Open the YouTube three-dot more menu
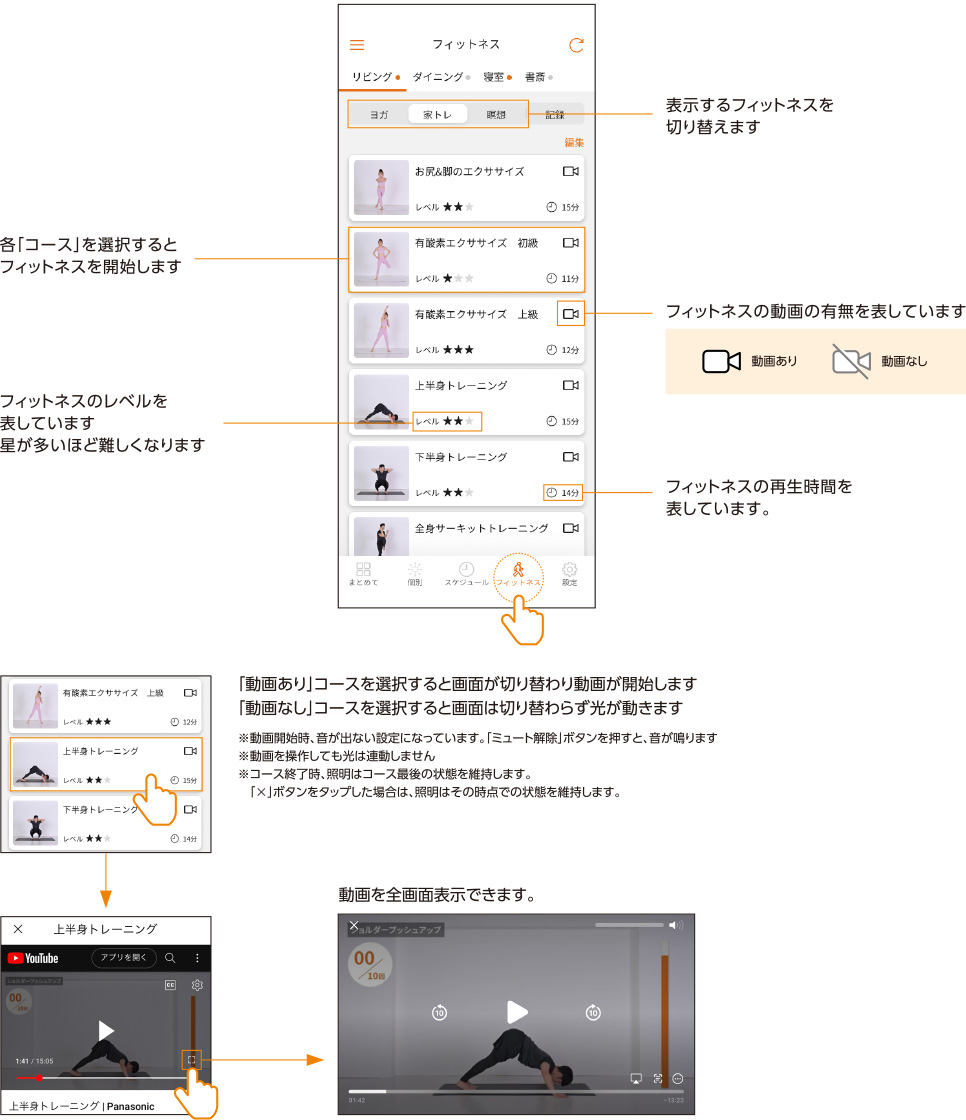 (x=197, y=958)
